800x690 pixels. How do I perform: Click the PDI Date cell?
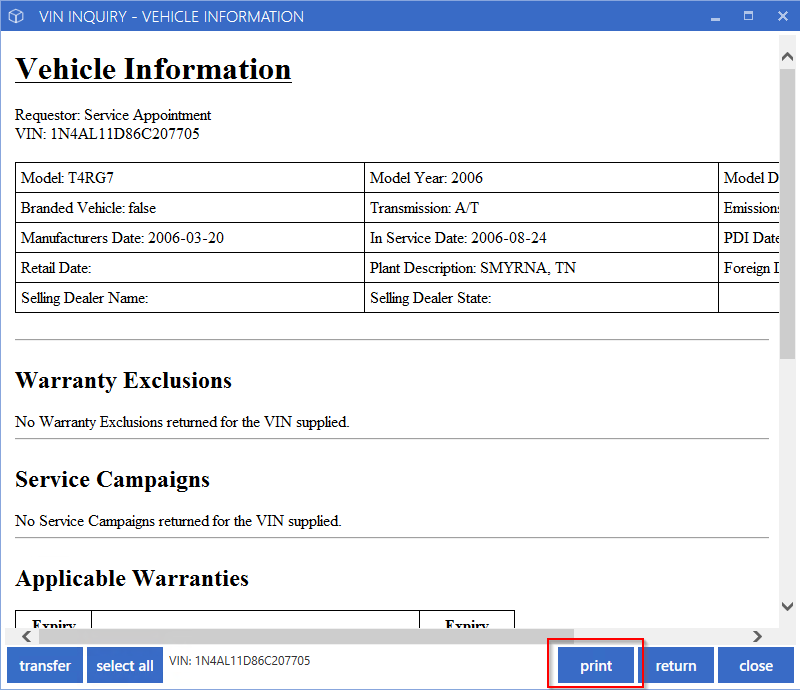749,238
